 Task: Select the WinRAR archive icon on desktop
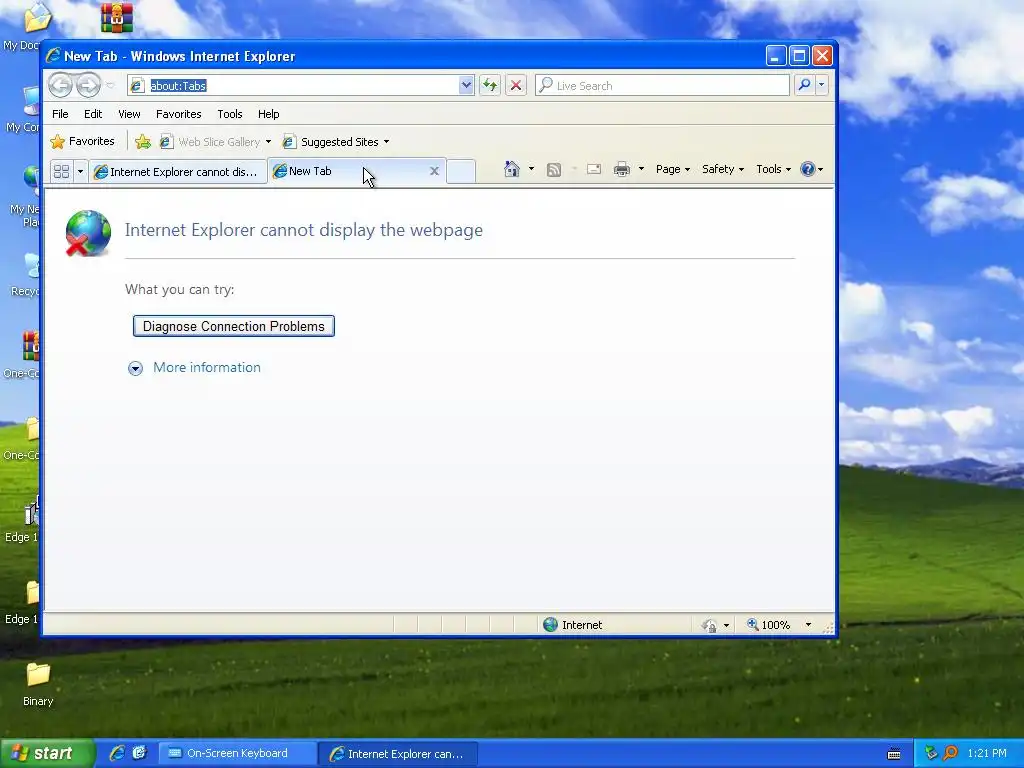point(117,17)
